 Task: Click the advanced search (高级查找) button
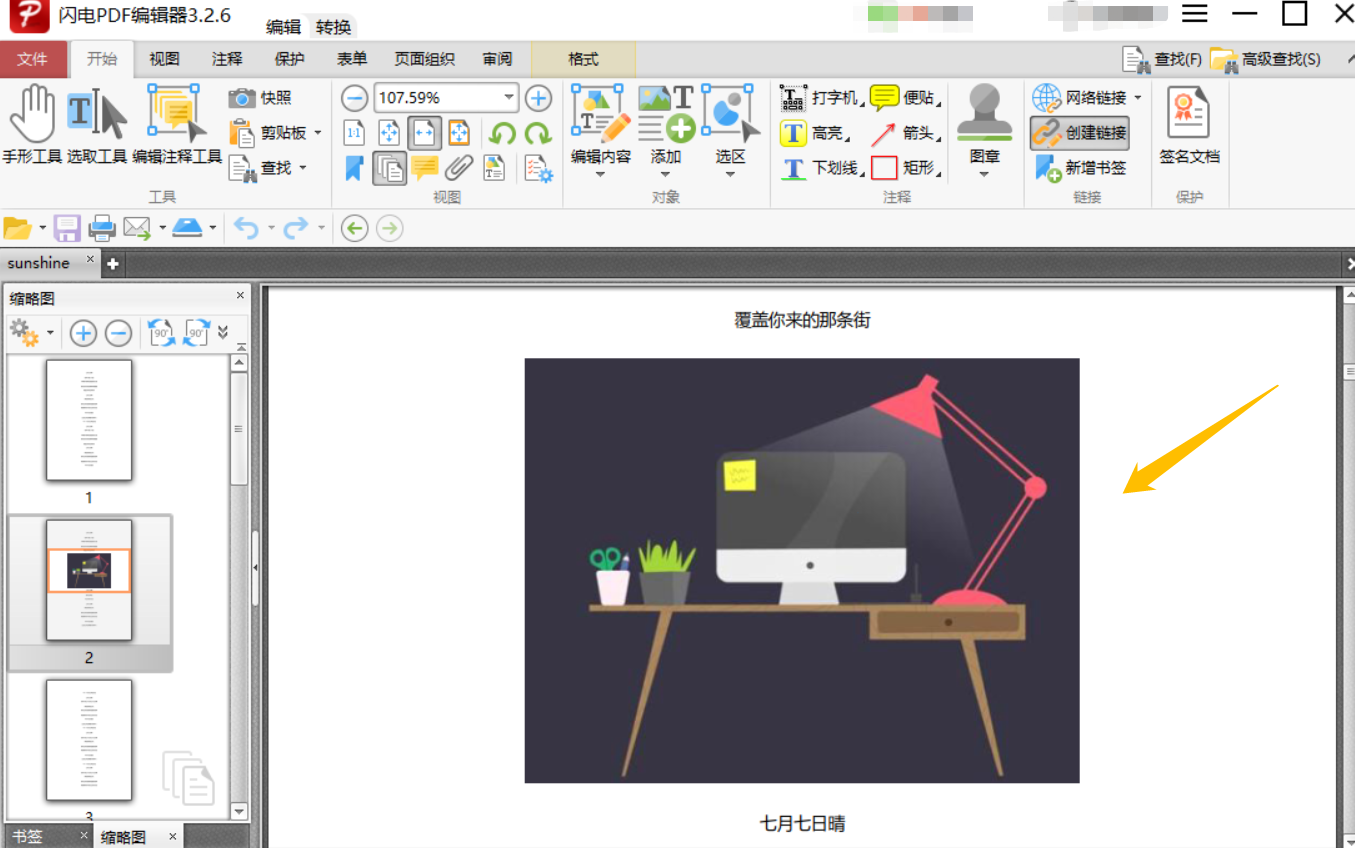(1265, 59)
